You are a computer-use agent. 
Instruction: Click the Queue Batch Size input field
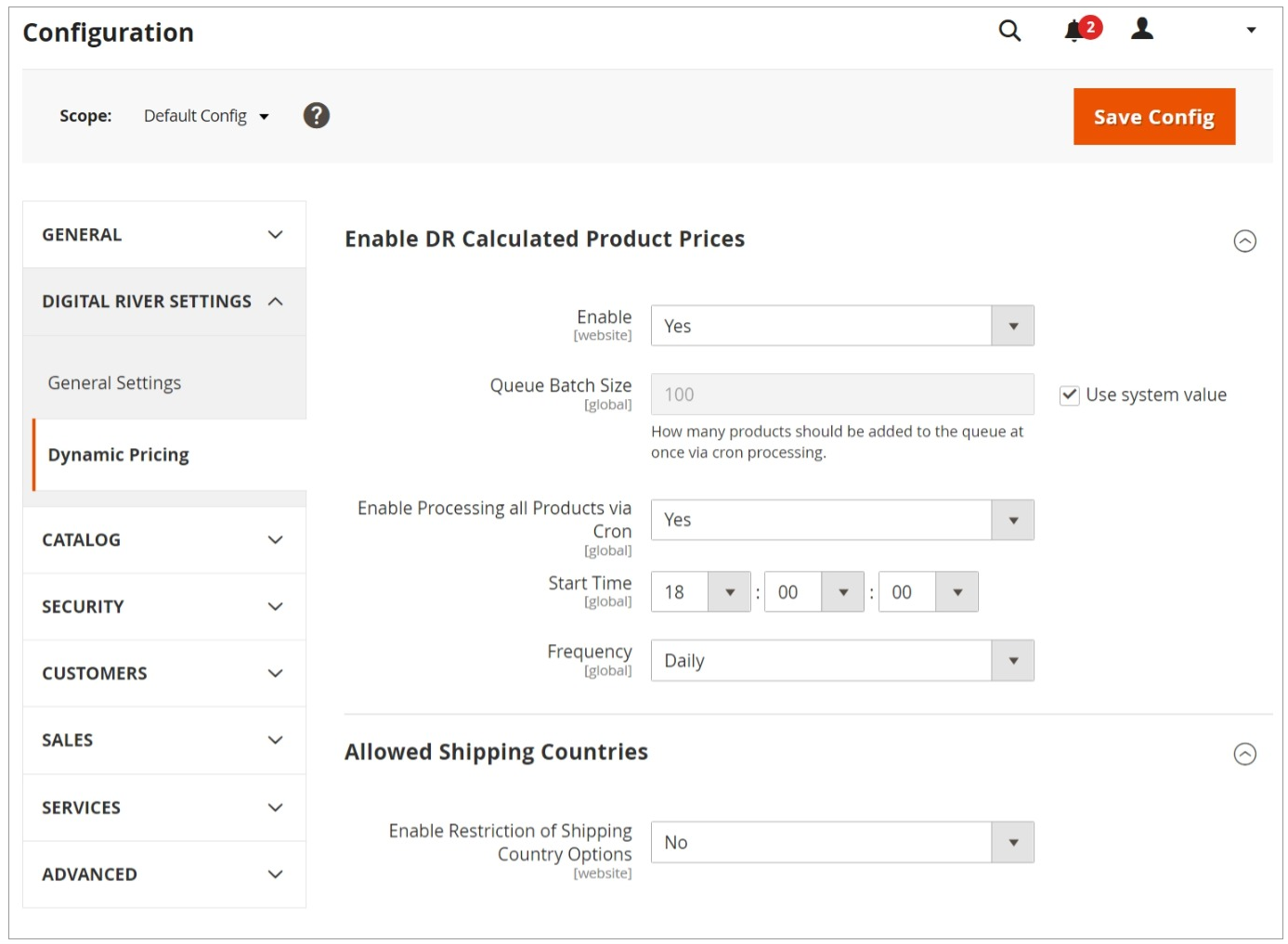(841, 394)
